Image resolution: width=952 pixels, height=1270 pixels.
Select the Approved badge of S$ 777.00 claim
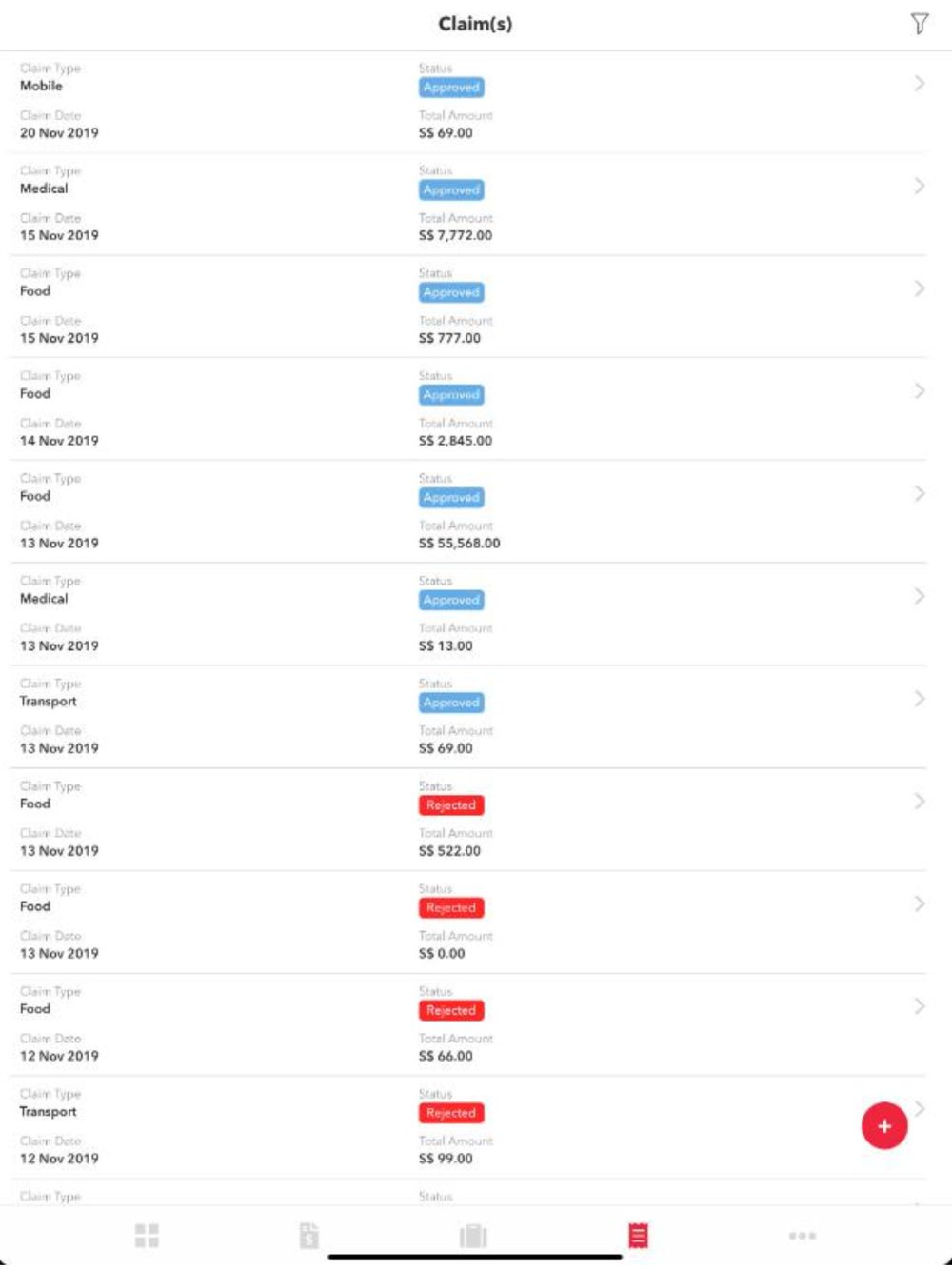pos(451,292)
